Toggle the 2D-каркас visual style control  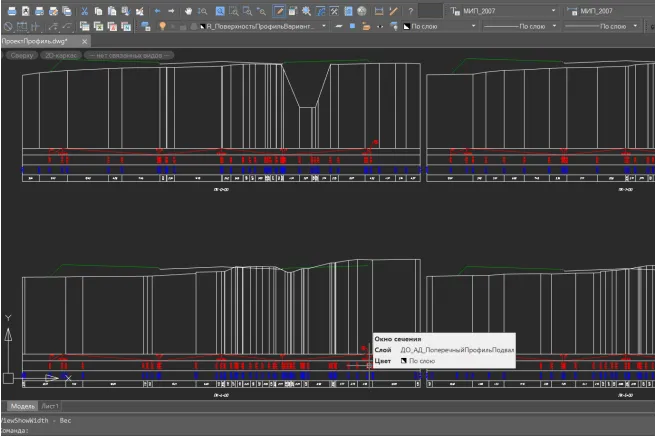click(62, 55)
